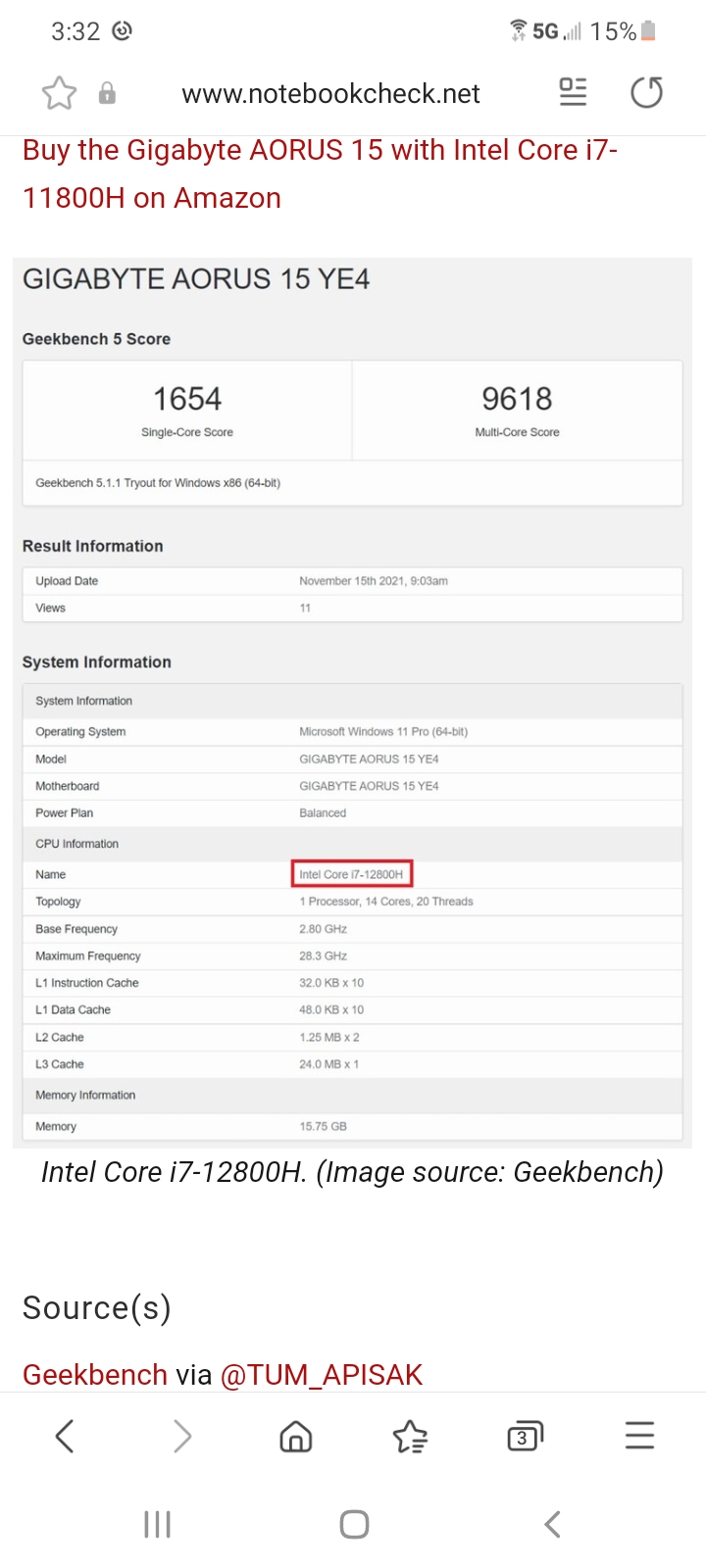Open browser home page
This screenshot has height=1568, width=706.
tap(296, 1437)
